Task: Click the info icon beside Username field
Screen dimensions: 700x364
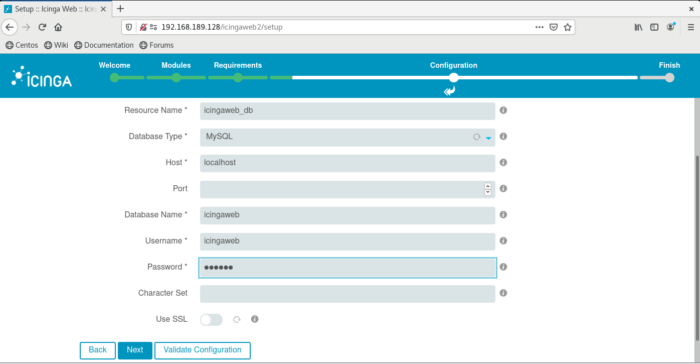Action: pos(503,241)
